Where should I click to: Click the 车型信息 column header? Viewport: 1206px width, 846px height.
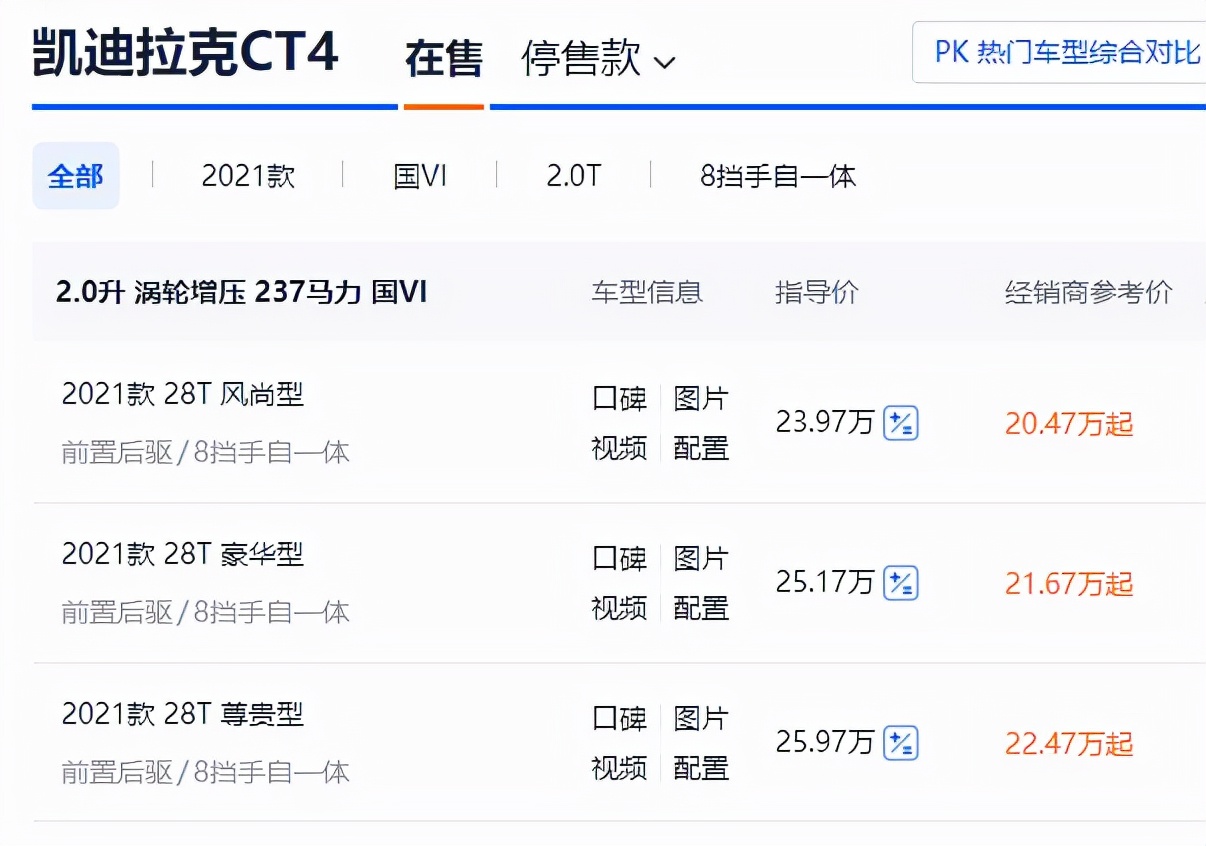647,292
